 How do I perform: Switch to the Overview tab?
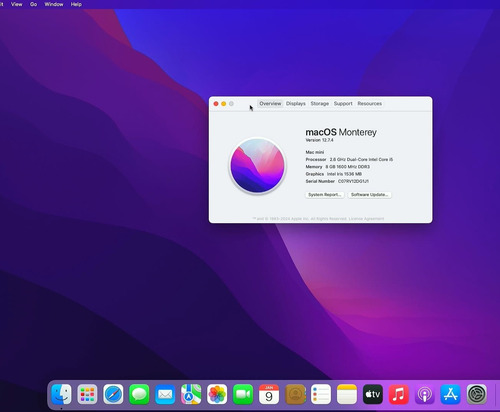pyautogui.click(x=270, y=104)
